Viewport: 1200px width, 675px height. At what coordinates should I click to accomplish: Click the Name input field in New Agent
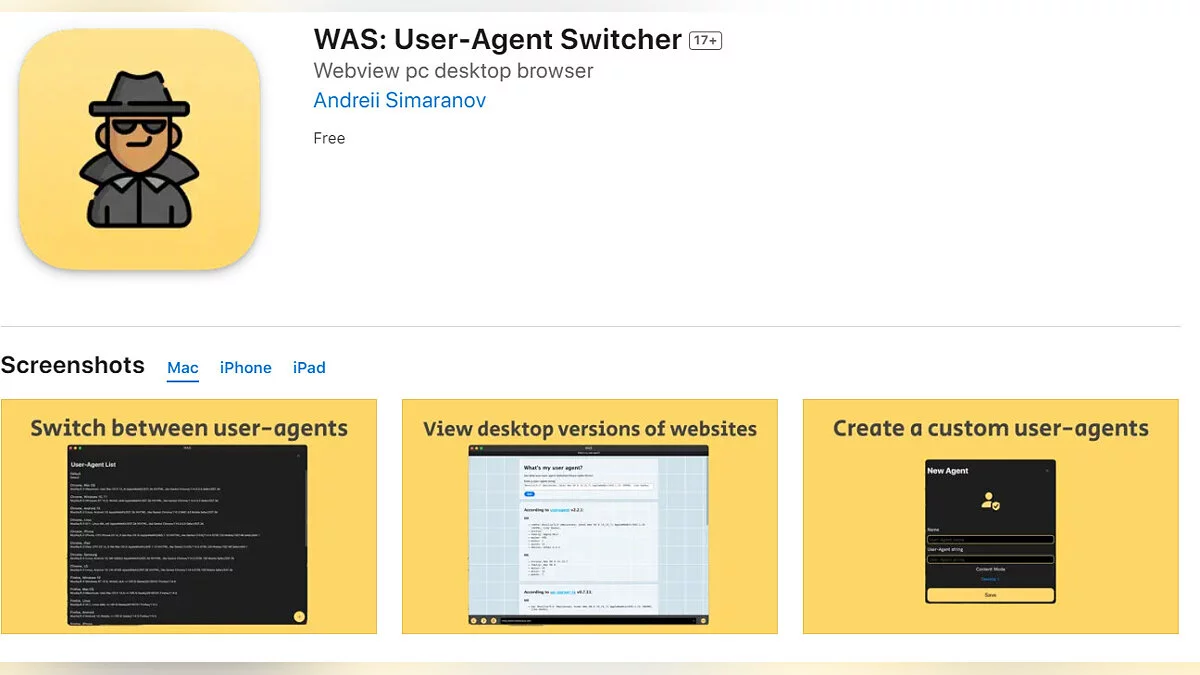990,540
